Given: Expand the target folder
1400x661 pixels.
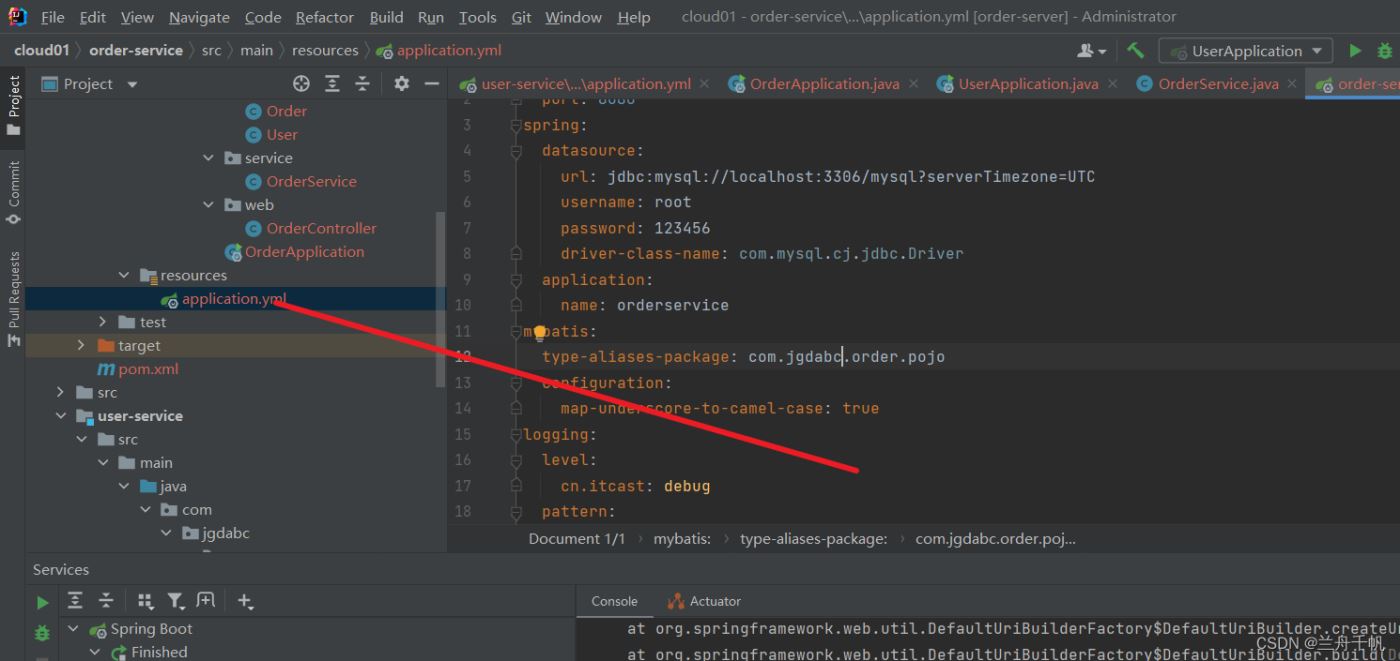Looking at the screenshot, I should [82, 345].
